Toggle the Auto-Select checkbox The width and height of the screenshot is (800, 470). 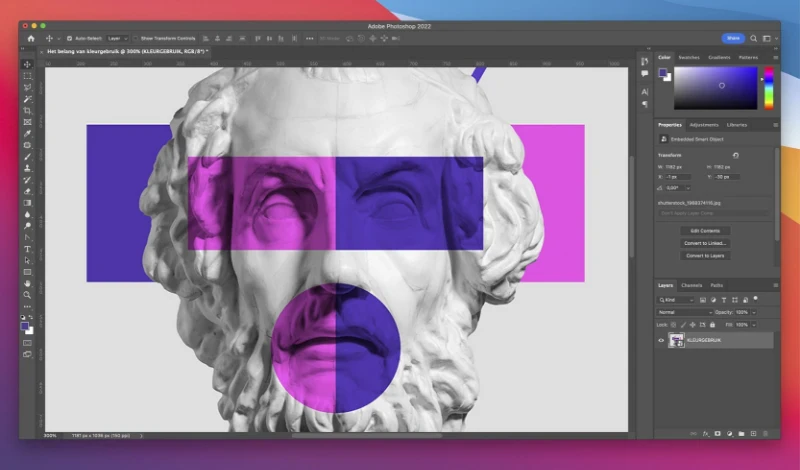[x=69, y=38]
